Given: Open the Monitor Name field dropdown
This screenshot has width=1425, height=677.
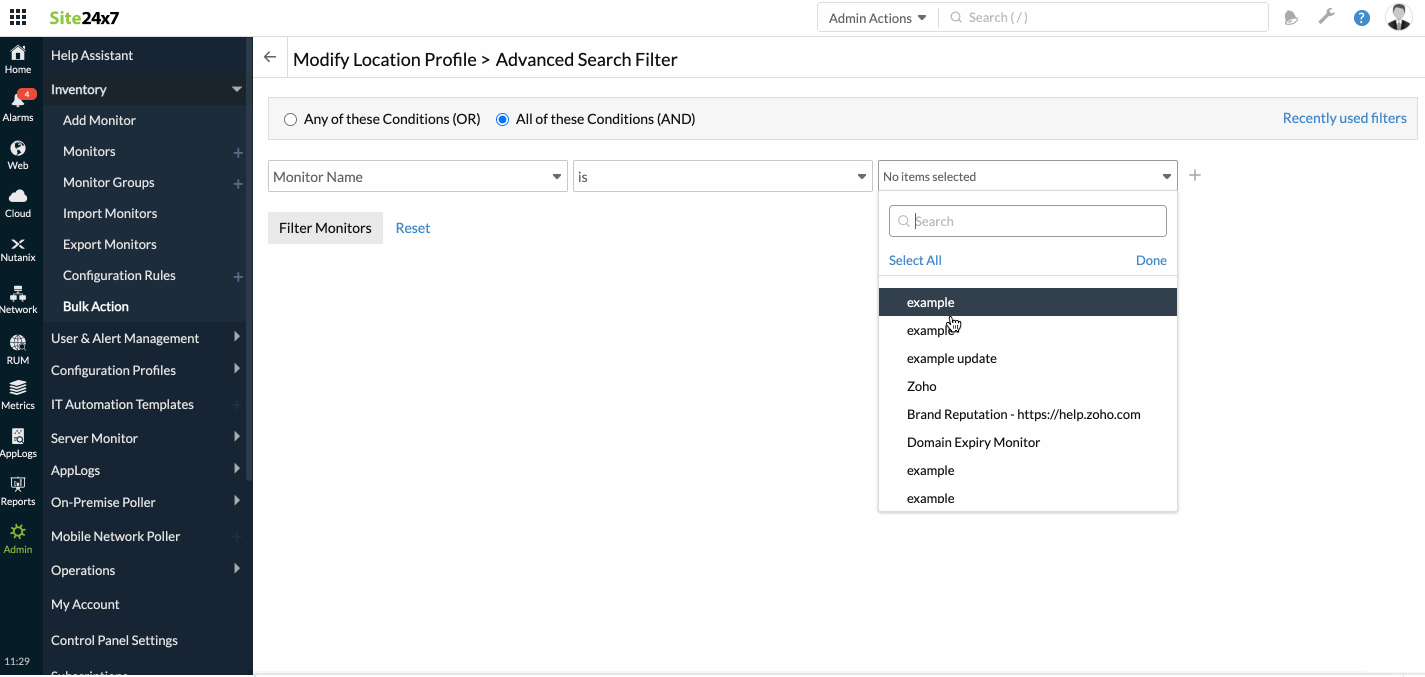Looking at the screenshot, I should (418, 177).
